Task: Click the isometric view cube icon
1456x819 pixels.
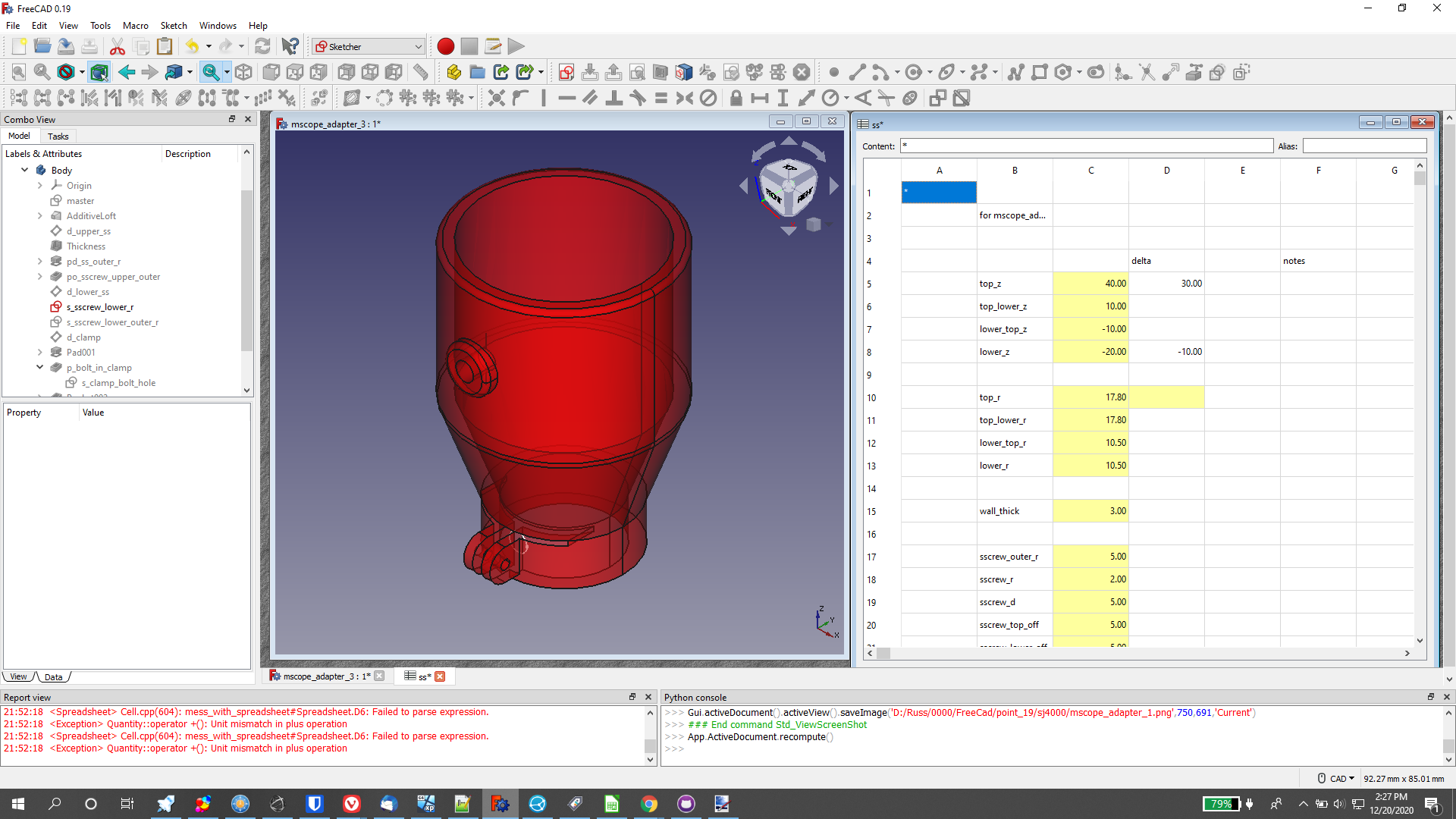Action: tap(243, 73)
